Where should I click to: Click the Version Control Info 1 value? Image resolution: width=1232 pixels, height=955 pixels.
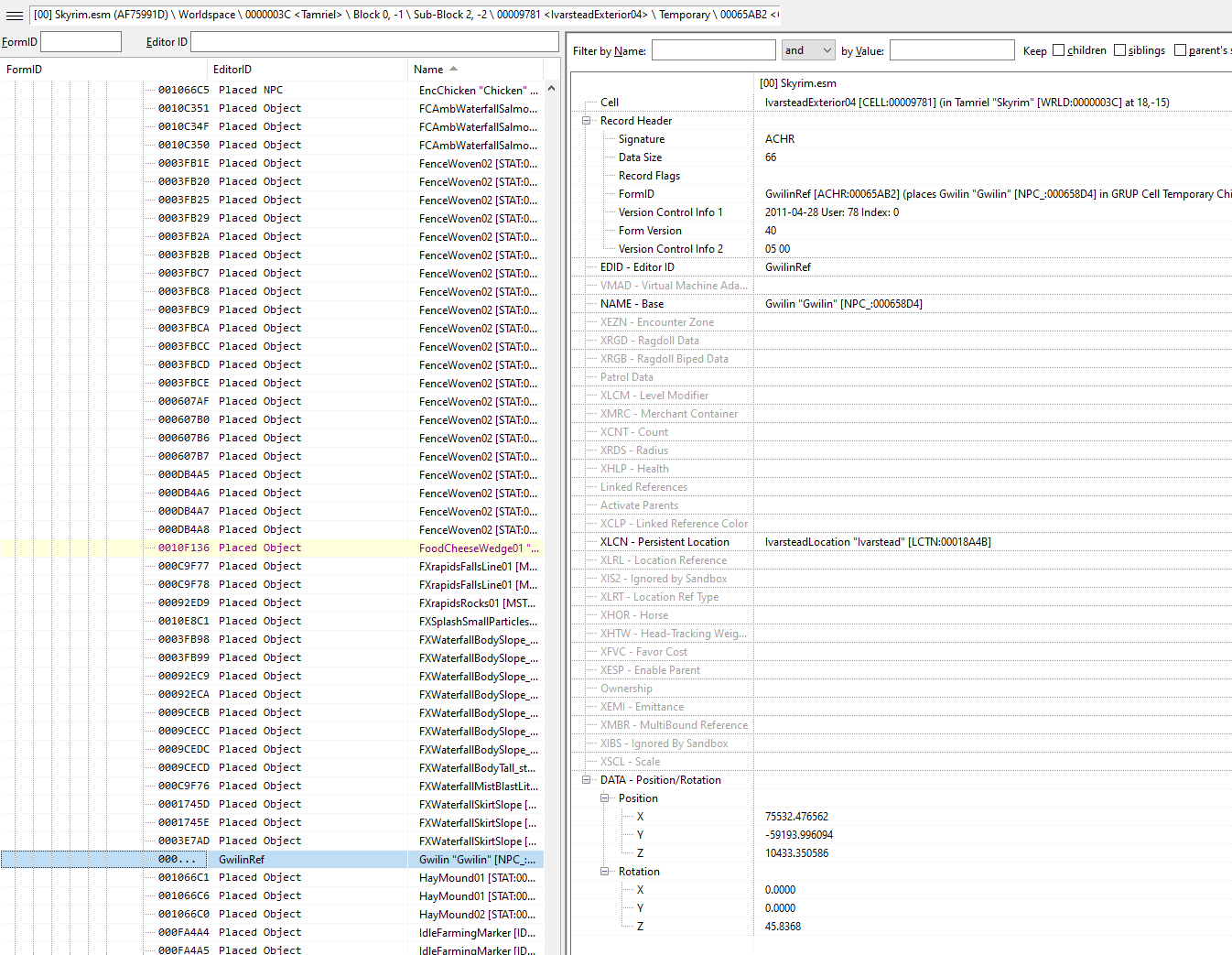[x=832, y=212]
